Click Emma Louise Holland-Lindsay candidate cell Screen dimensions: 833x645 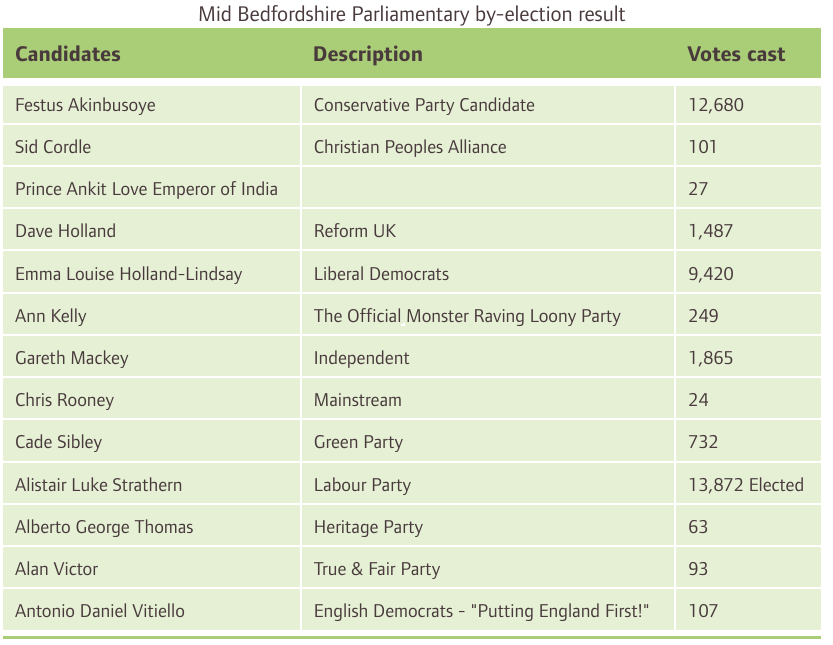(x=151, y=273)
